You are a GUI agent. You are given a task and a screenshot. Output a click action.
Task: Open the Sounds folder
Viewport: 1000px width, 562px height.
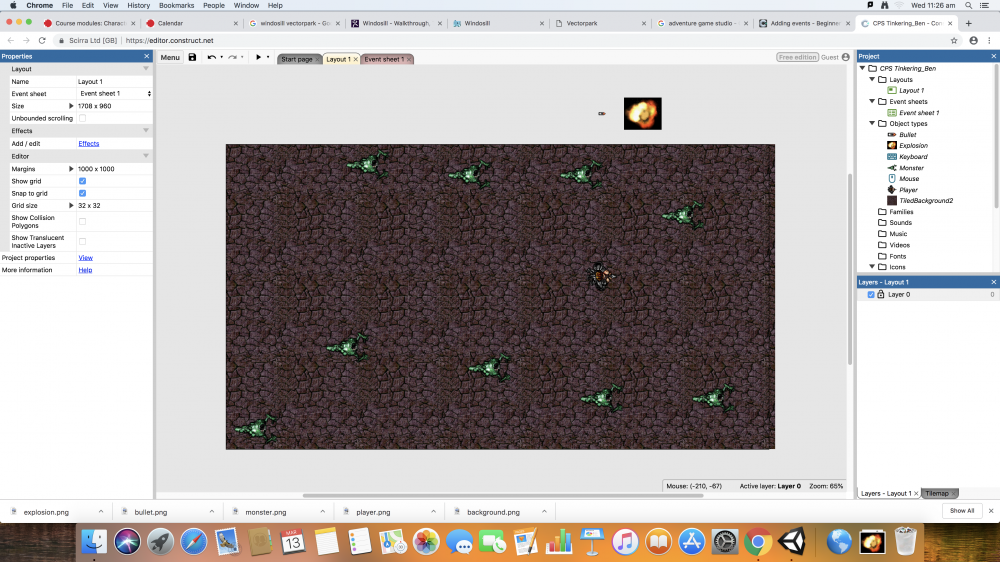click(900, 223)
